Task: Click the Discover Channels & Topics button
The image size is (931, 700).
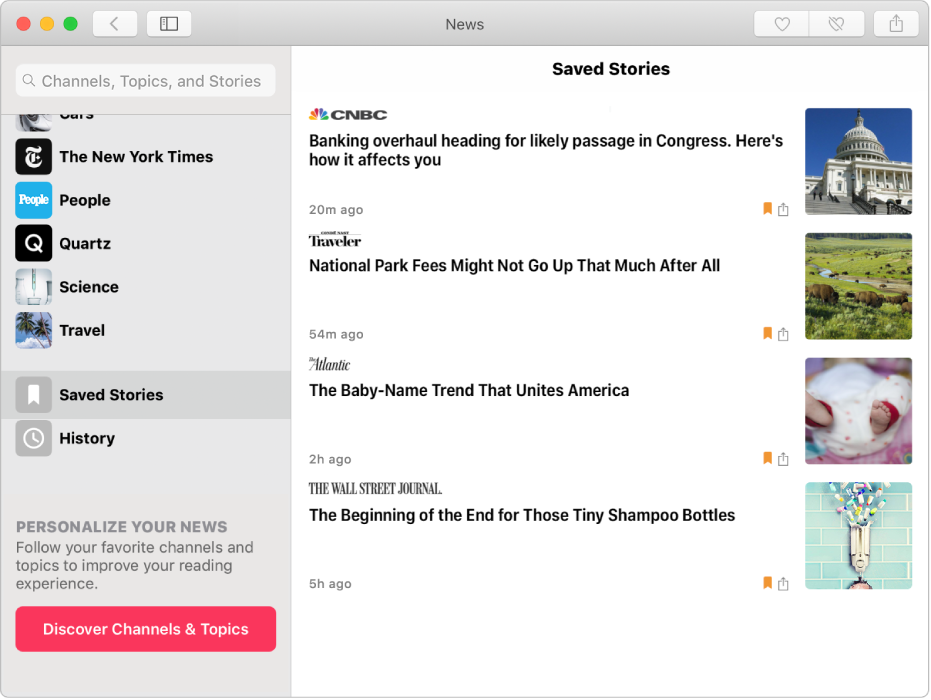Action: coord(146,629)
